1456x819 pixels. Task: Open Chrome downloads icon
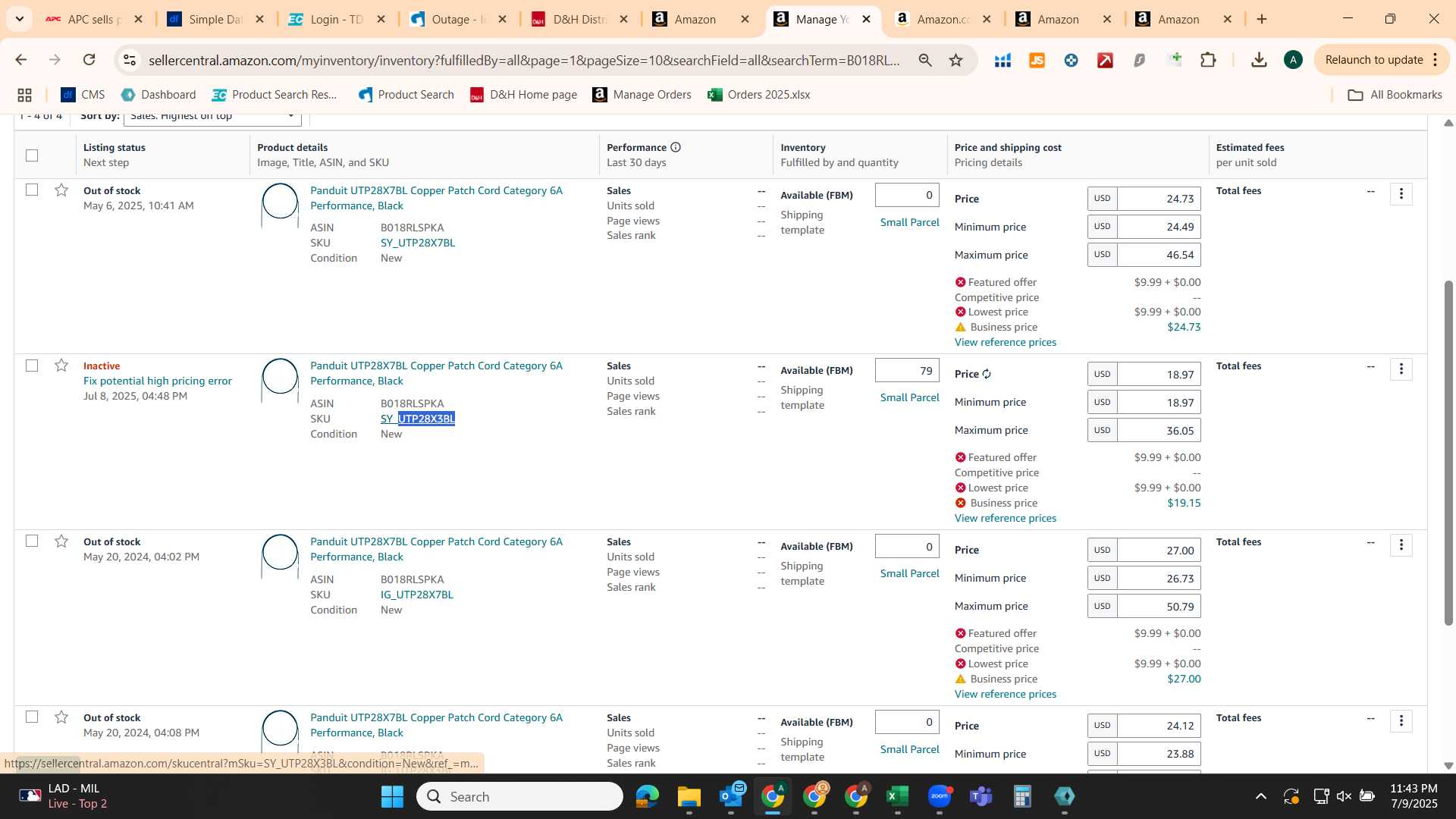click(x=1259, y=60)
